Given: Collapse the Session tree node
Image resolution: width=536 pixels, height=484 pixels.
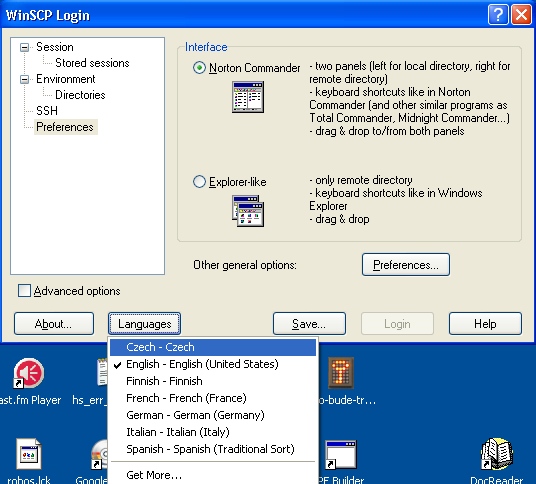Looking at the screenshot, I should [x=24, y=47].
